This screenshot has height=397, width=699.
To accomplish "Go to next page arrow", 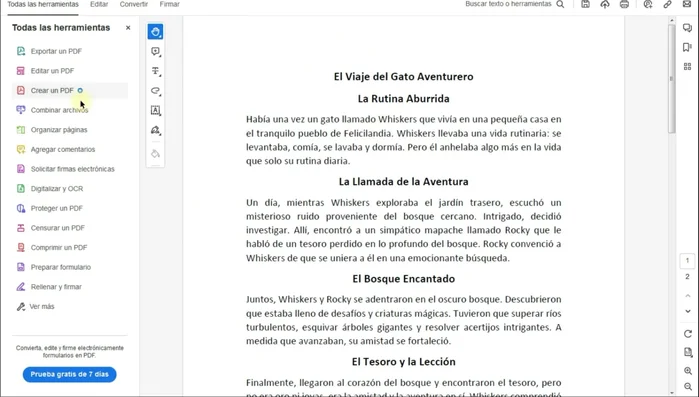I will pyautogui.click(x=687, y=311).
